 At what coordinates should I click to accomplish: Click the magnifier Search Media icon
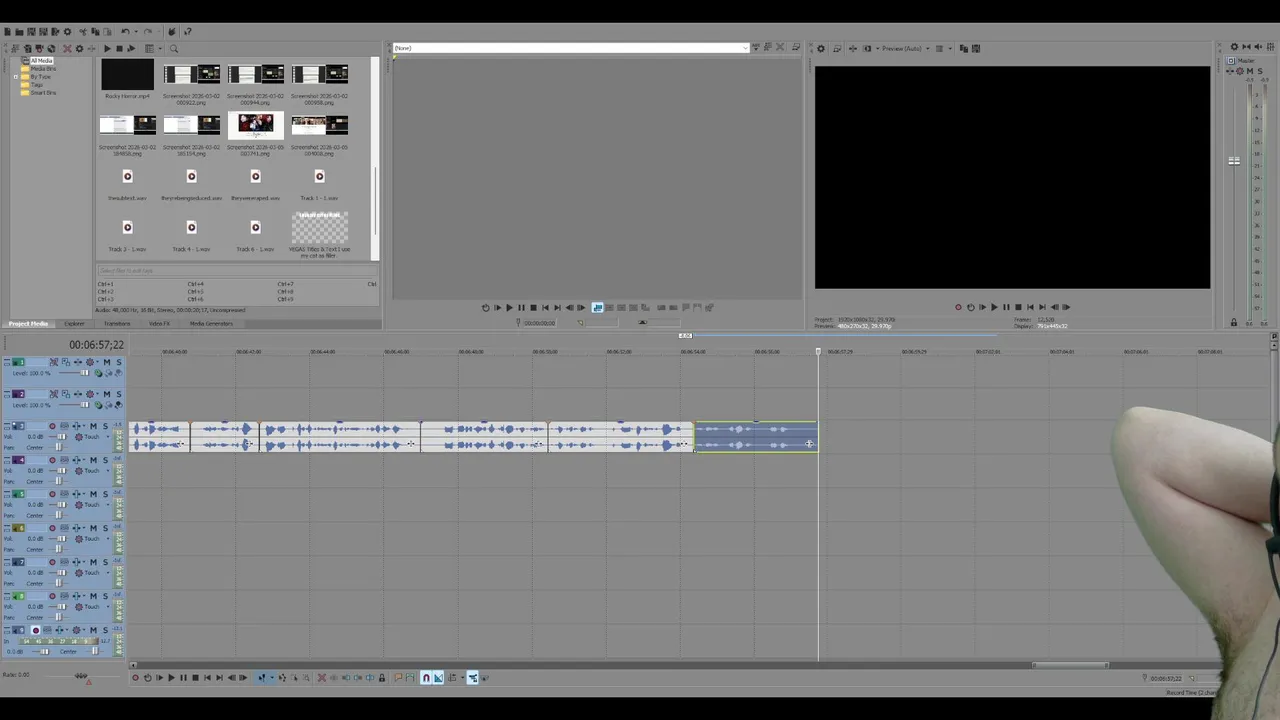(174, 49)
